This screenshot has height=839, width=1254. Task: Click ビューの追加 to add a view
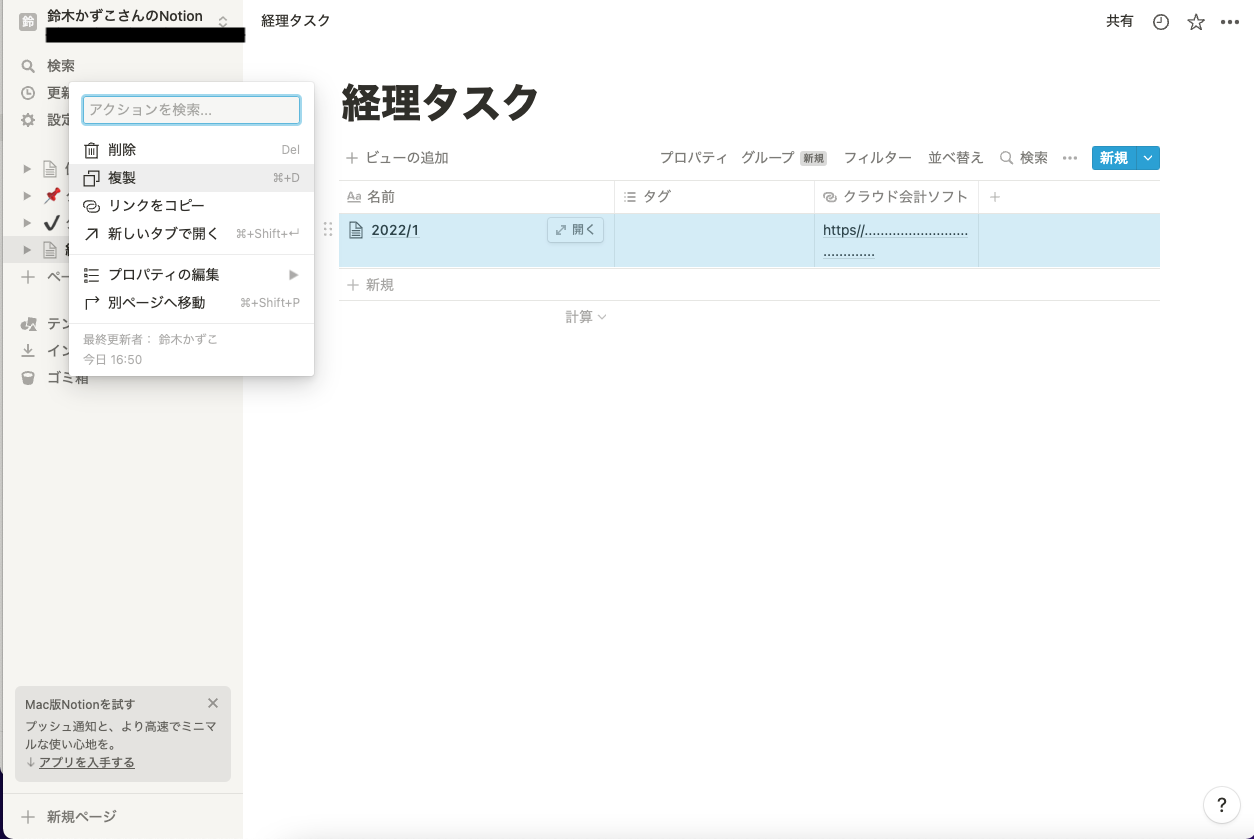click(398, 158)
